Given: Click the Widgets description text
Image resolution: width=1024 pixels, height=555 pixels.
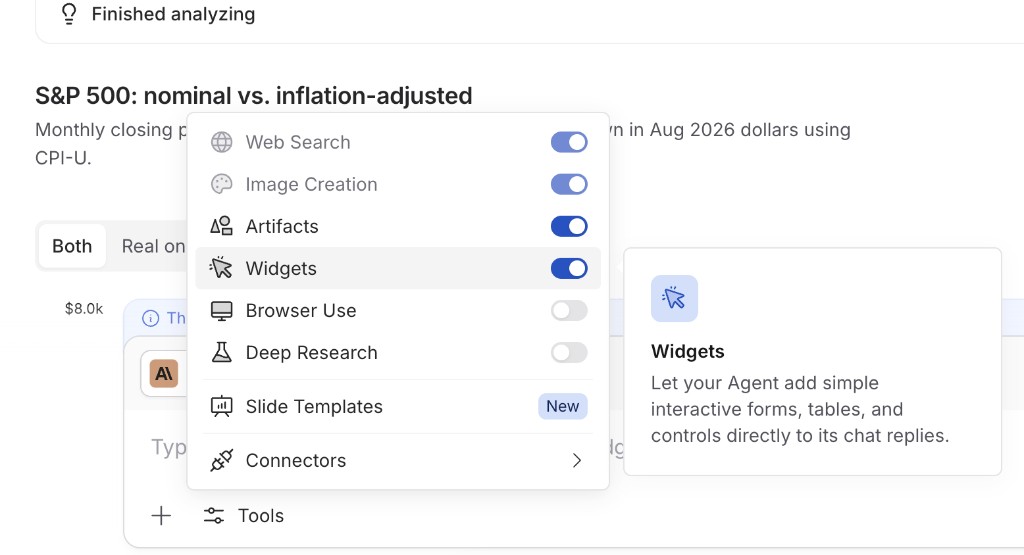Looking at the screenshot, I should 799,409.
